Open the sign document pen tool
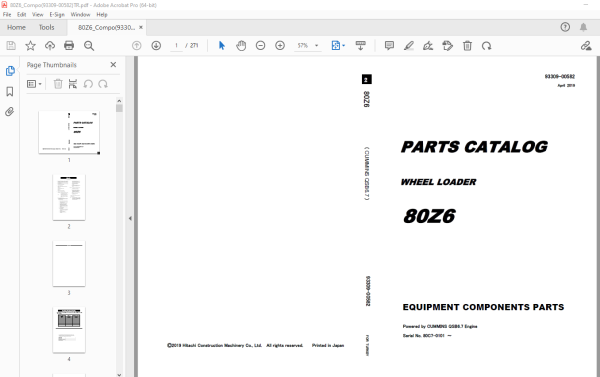 point(428,46)
